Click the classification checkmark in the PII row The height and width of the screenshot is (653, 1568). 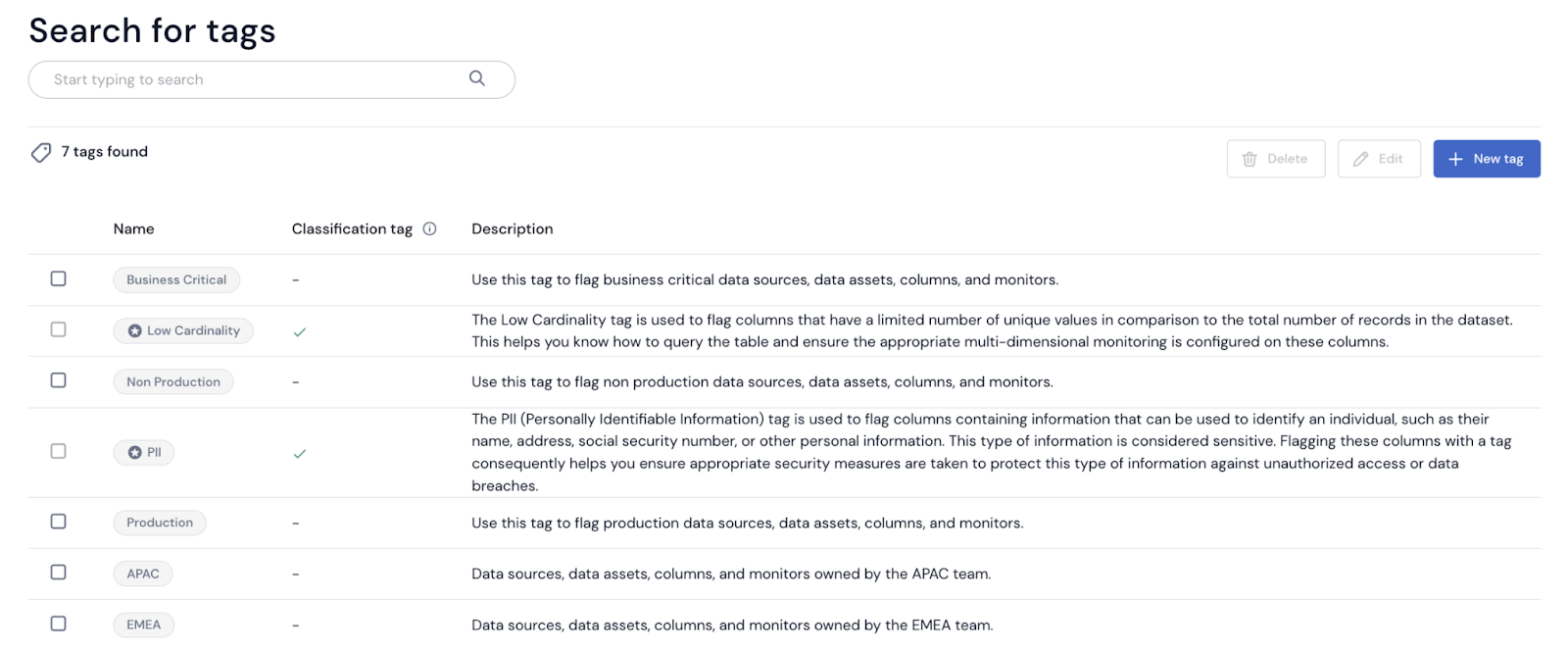pos(299,454)
